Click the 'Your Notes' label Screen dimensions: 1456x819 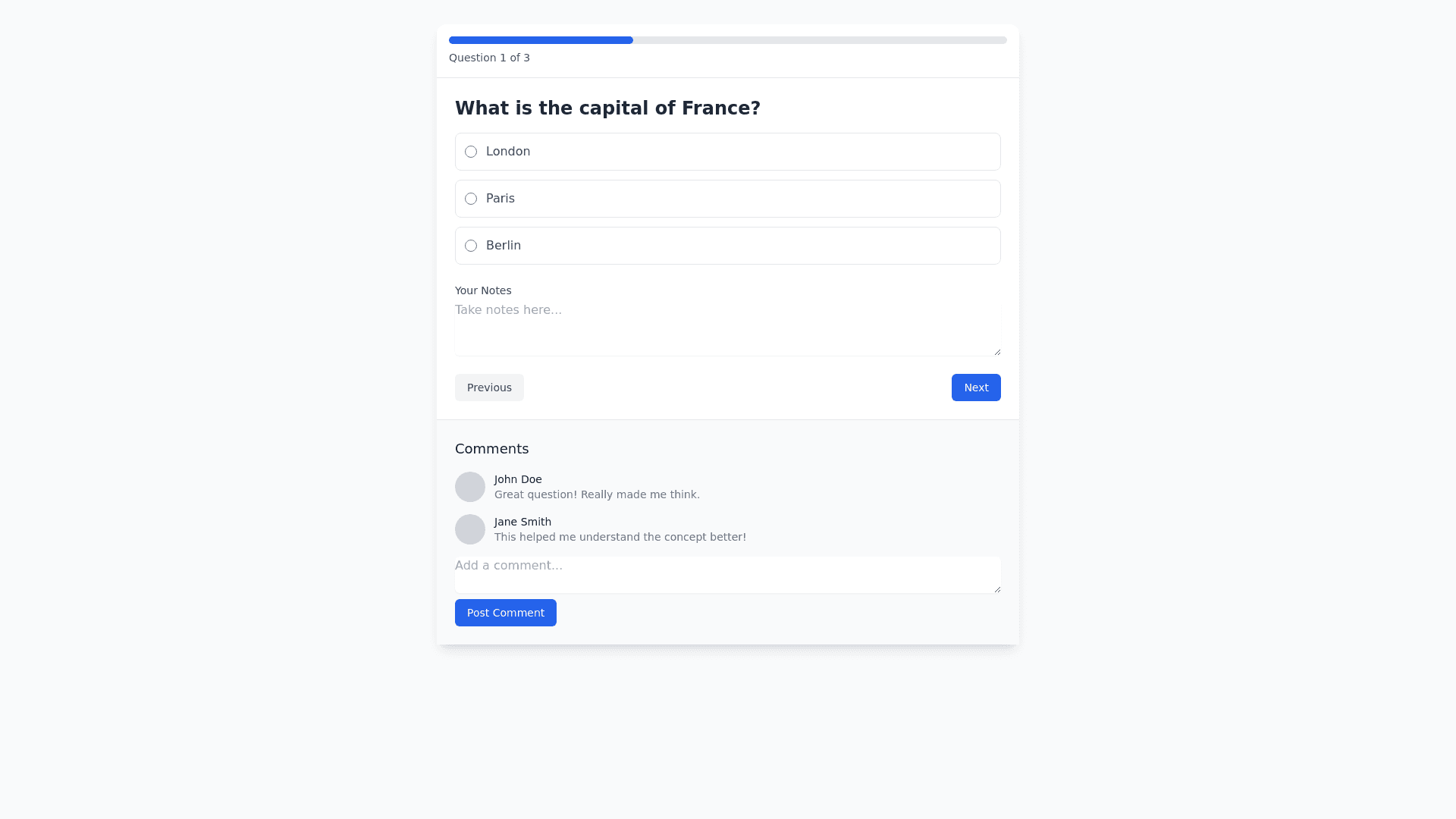click(x=483, y=290)
